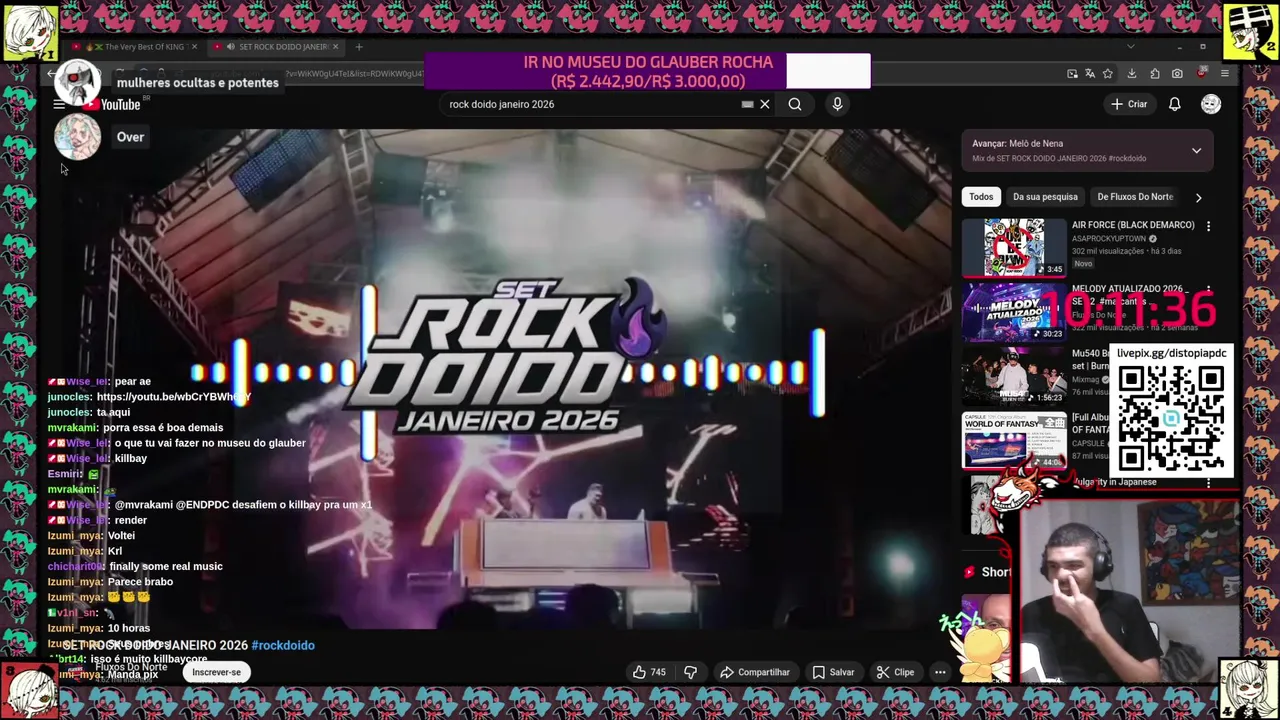Close the SET ROCK DOIDO browser tab
1280x720 pixels.
point(335,47)
